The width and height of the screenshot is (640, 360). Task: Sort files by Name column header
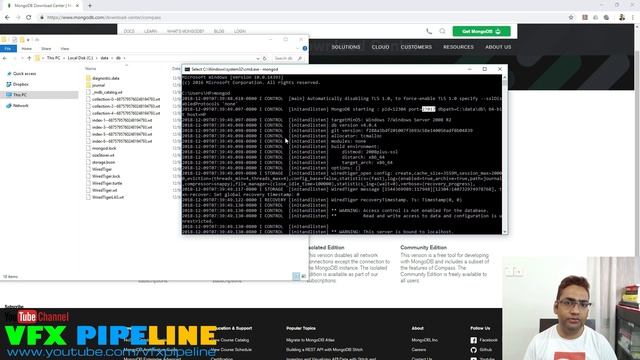91,69
